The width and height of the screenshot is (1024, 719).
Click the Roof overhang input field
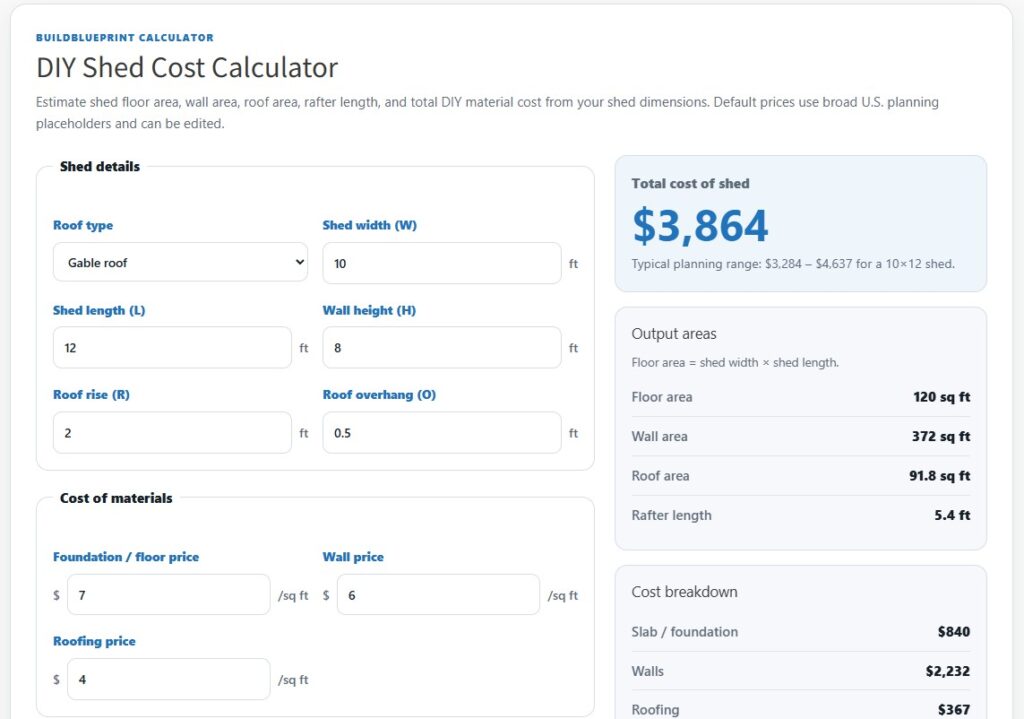click(441, 432)
